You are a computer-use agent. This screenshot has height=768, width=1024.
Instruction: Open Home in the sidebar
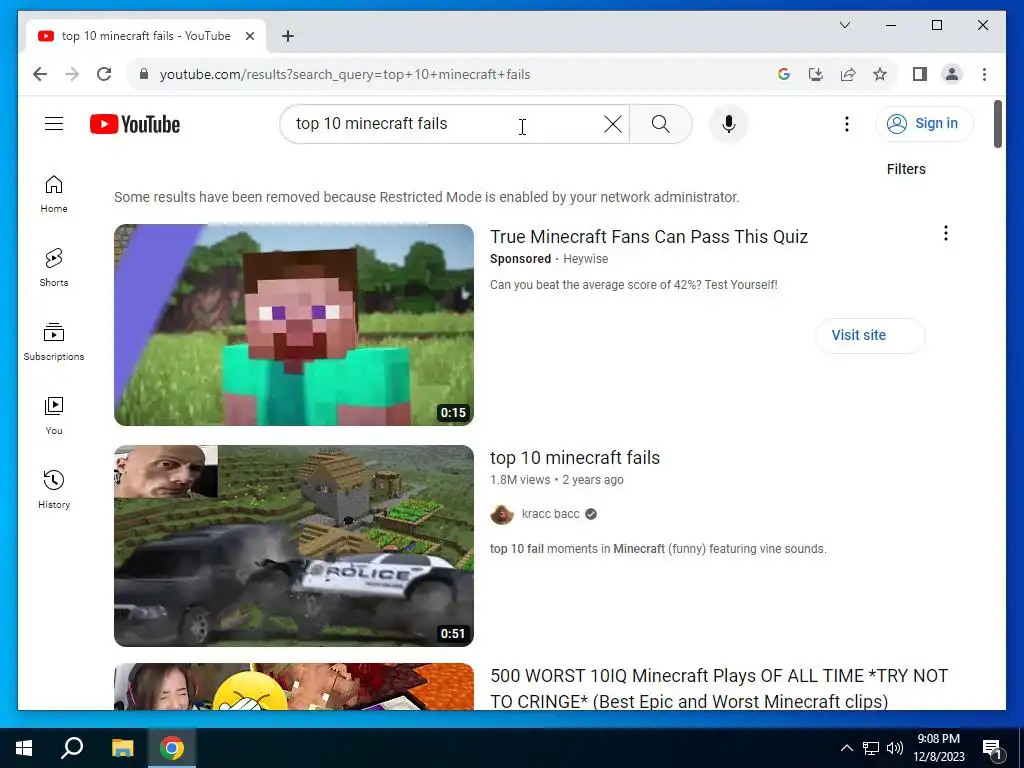[54, 194]
